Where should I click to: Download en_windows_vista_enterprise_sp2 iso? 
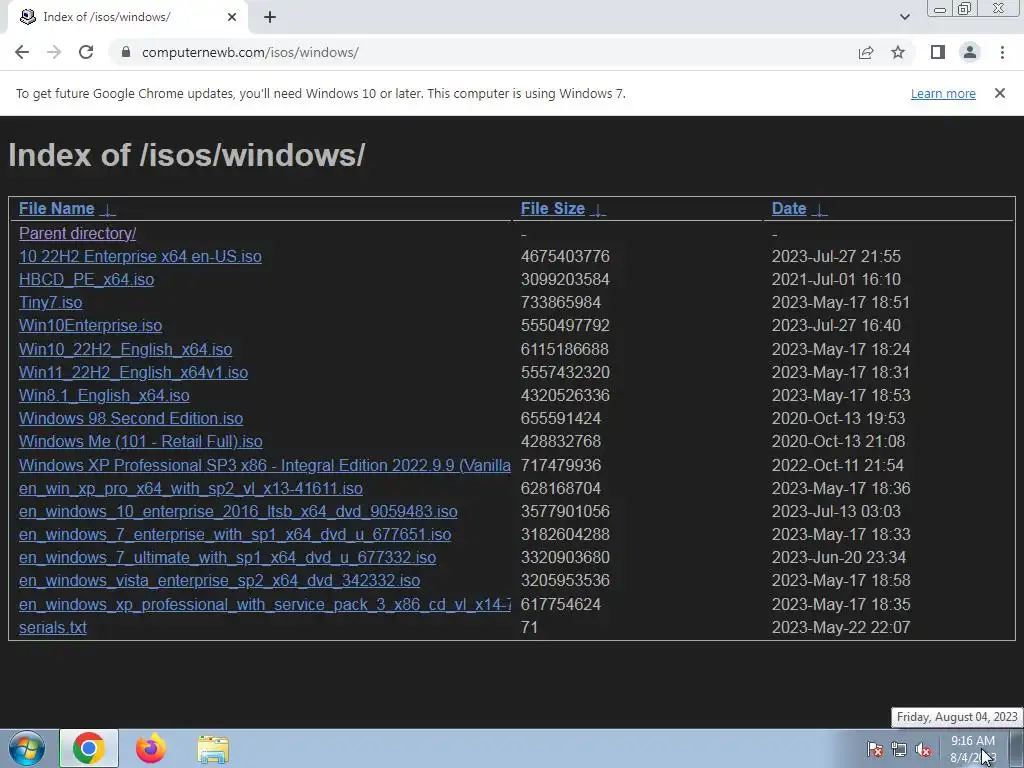coord(219,580)
